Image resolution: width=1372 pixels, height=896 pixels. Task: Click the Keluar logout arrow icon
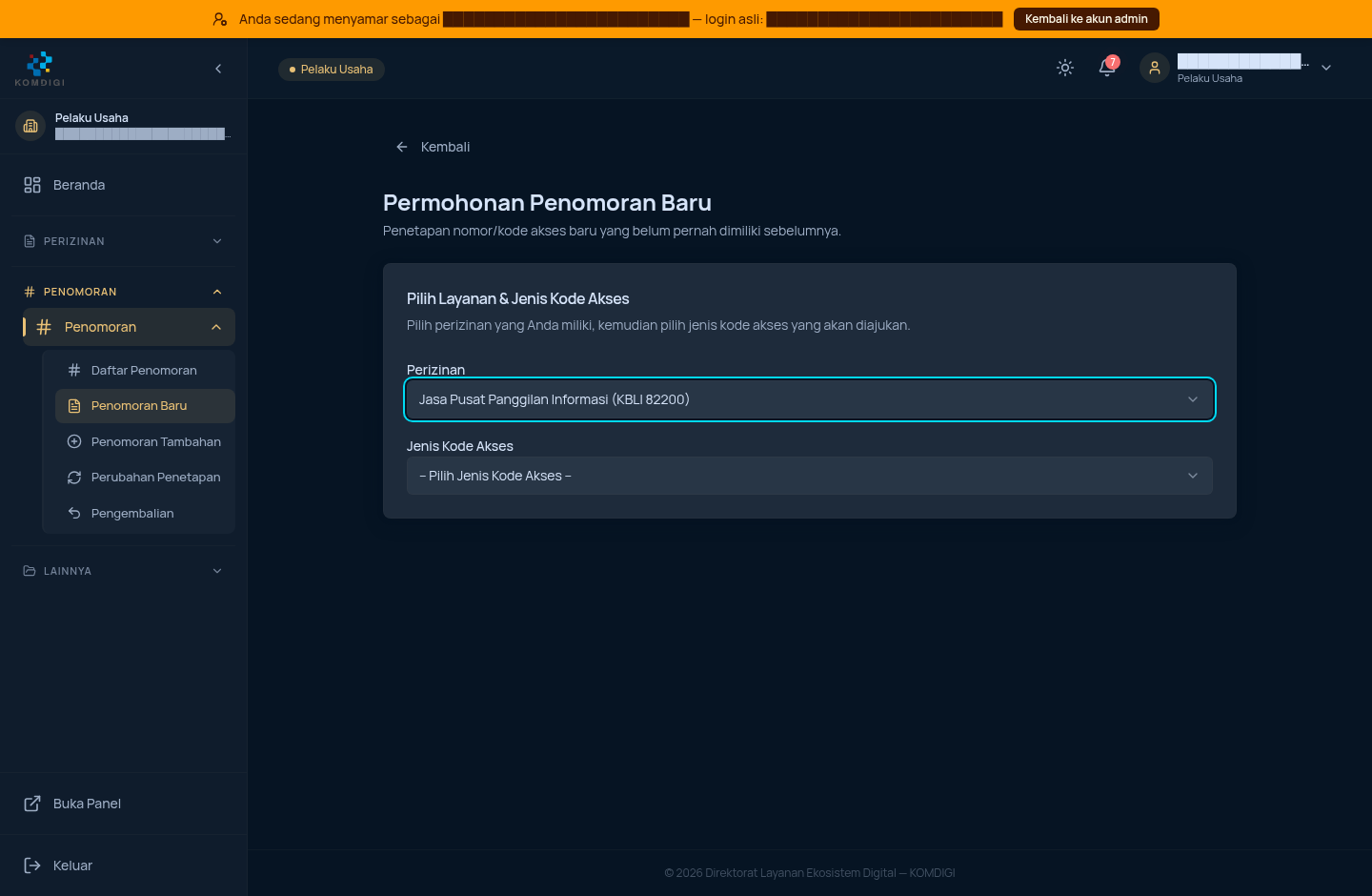[32, 865]
